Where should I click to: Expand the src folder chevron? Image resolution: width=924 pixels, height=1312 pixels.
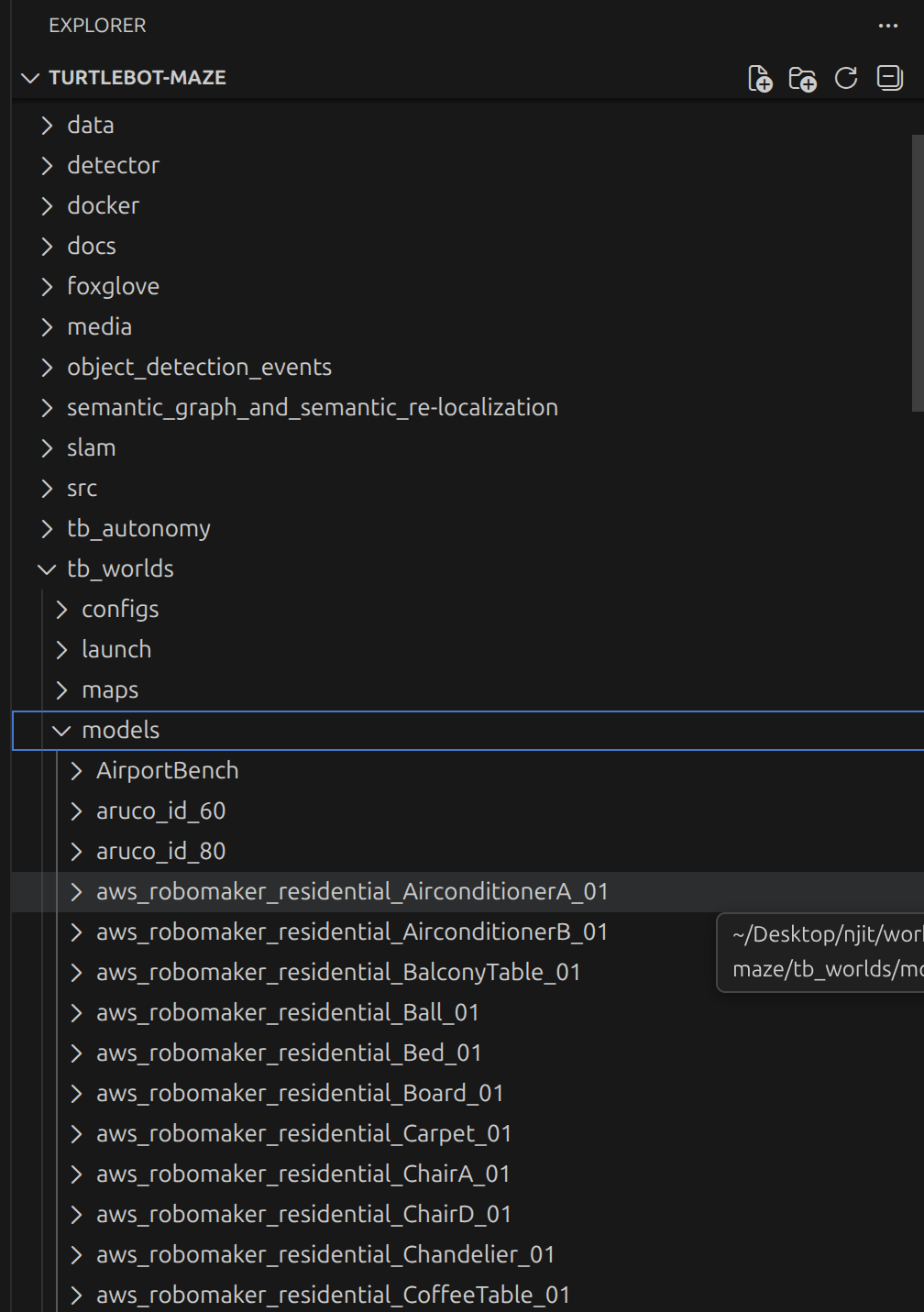pos(47,489)
